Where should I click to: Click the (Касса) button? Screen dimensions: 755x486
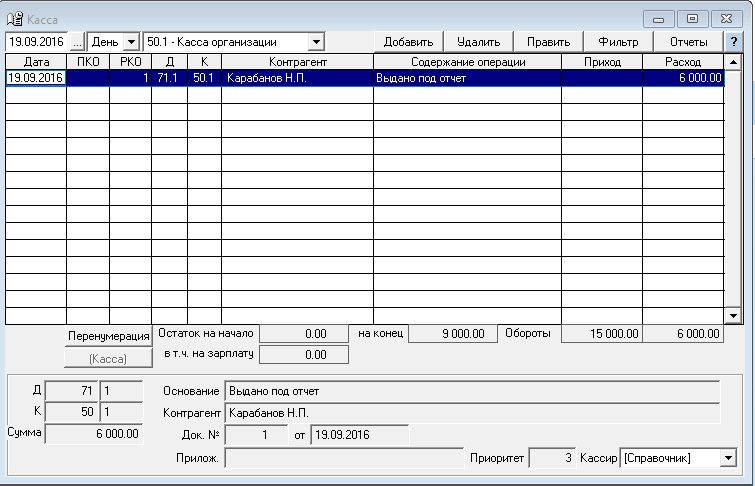coord(108,358)
